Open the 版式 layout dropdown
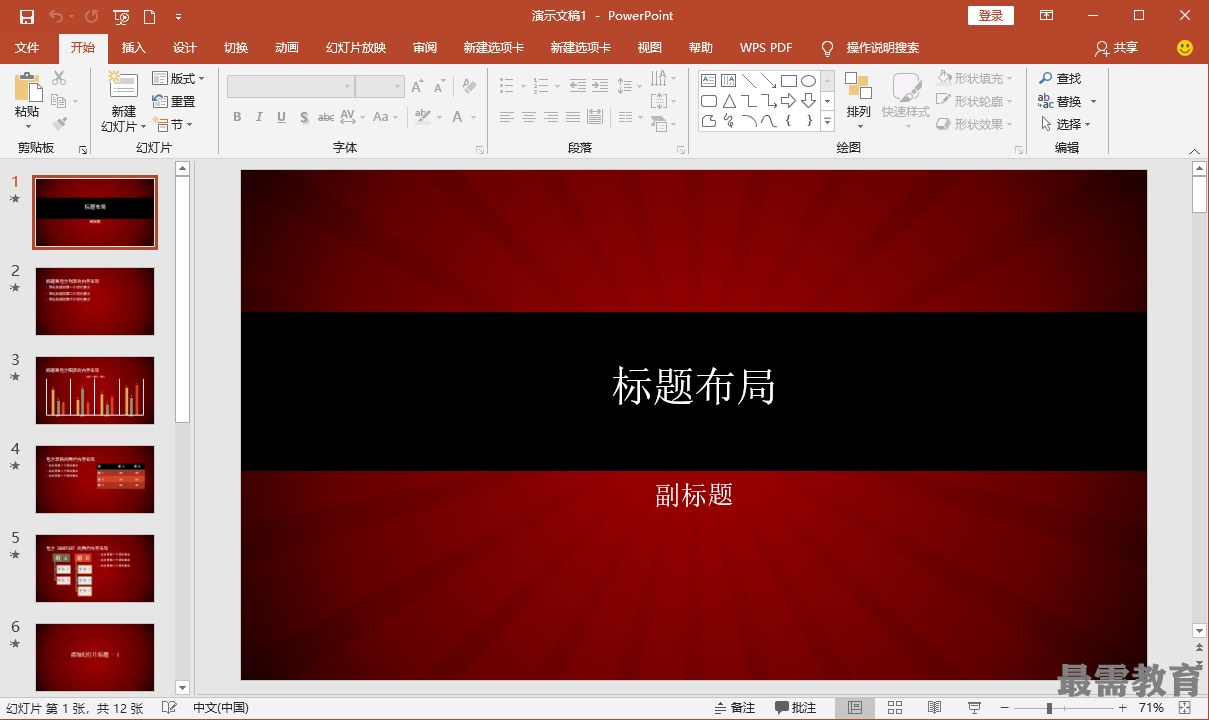The image size is (1209, 720). tap(178, 78)
